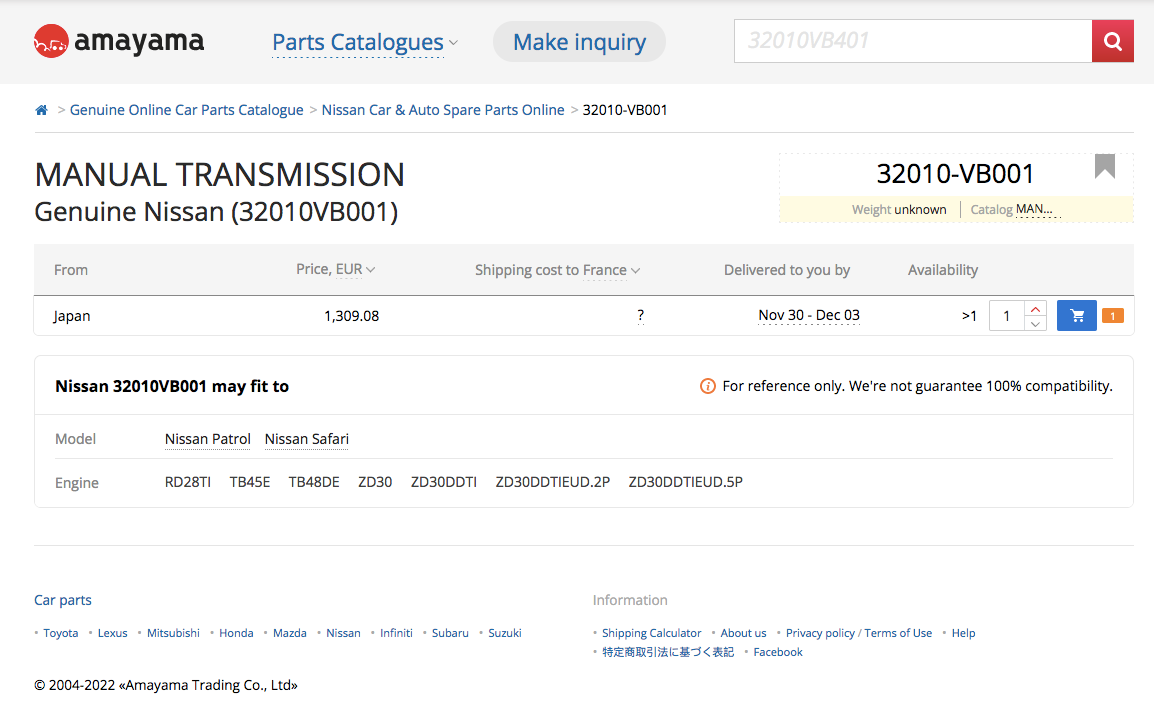Click the ZD30 engine entry
Viewport: 1154px width, 721px height.
375,483
